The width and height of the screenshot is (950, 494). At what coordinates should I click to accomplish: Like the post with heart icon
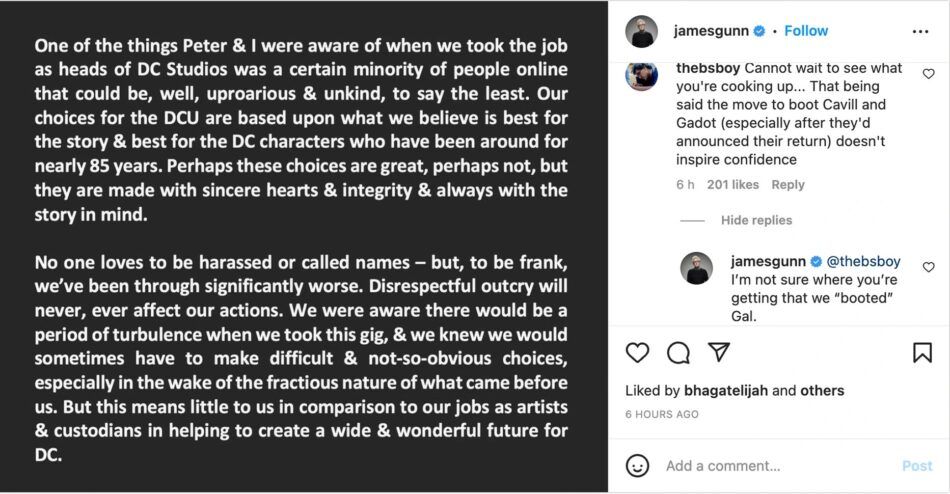tap(637, 352)
